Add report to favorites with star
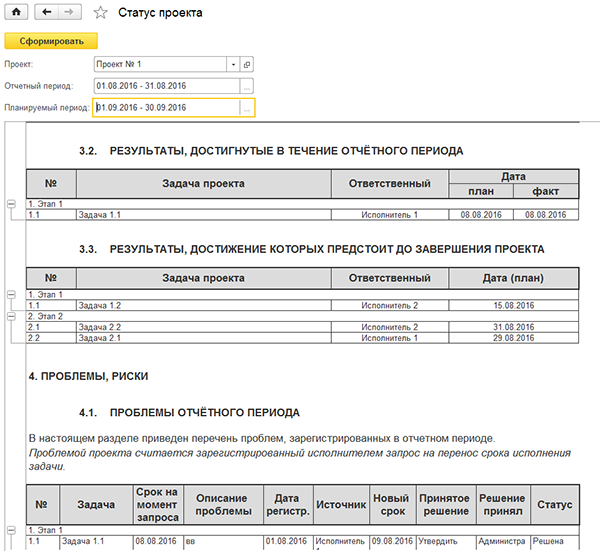The width and height of the screenshot is (600, 551). (x=101, y=13)
